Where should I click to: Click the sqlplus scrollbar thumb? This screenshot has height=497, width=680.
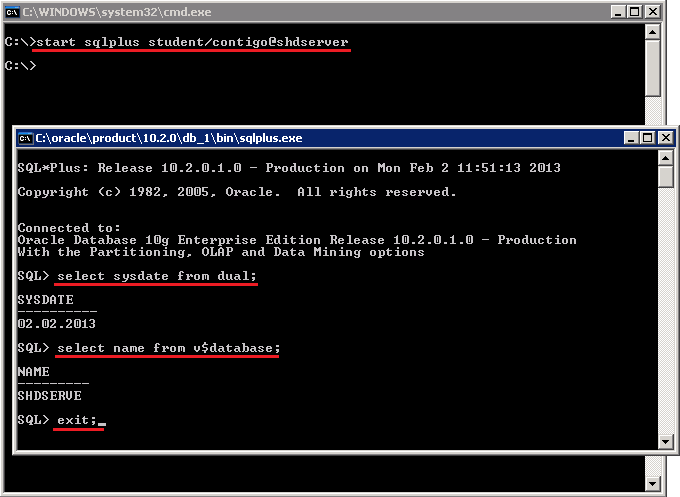pyautogui.click(x=666, y=177)
